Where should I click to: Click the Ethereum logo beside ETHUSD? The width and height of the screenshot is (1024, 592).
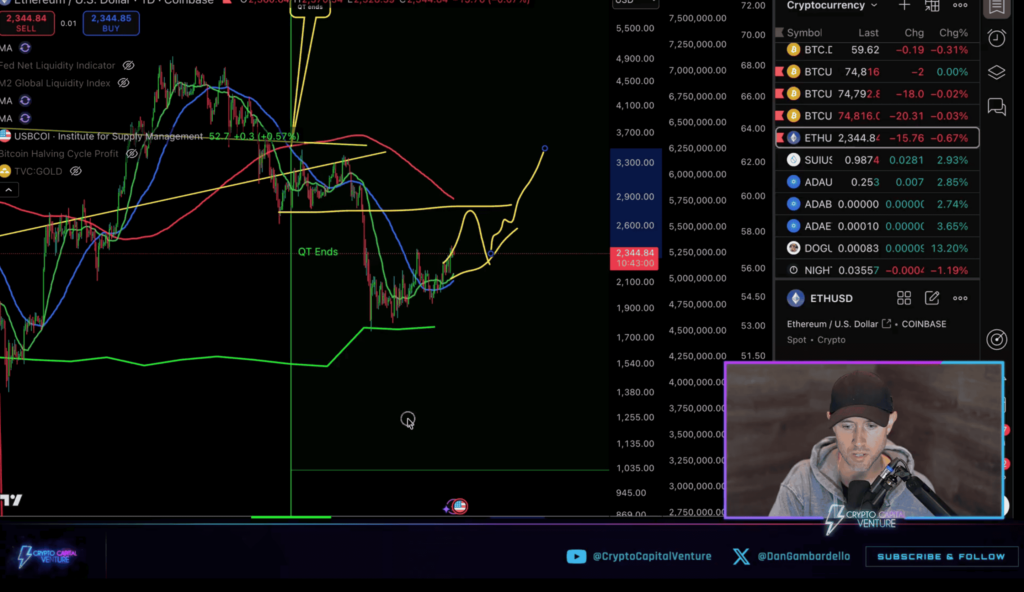tap(795, 299)
